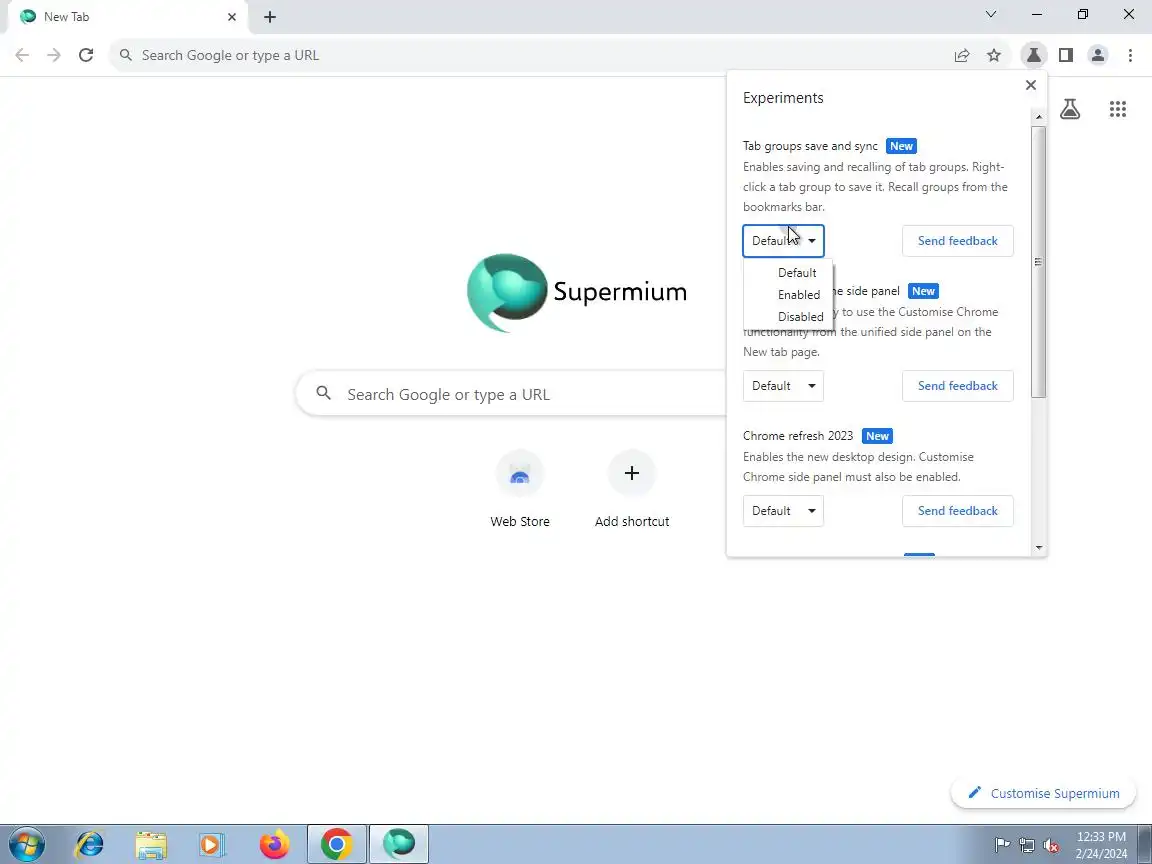
Task: Send feedback for Chrome refresh 2023
Action: [957, 511]
